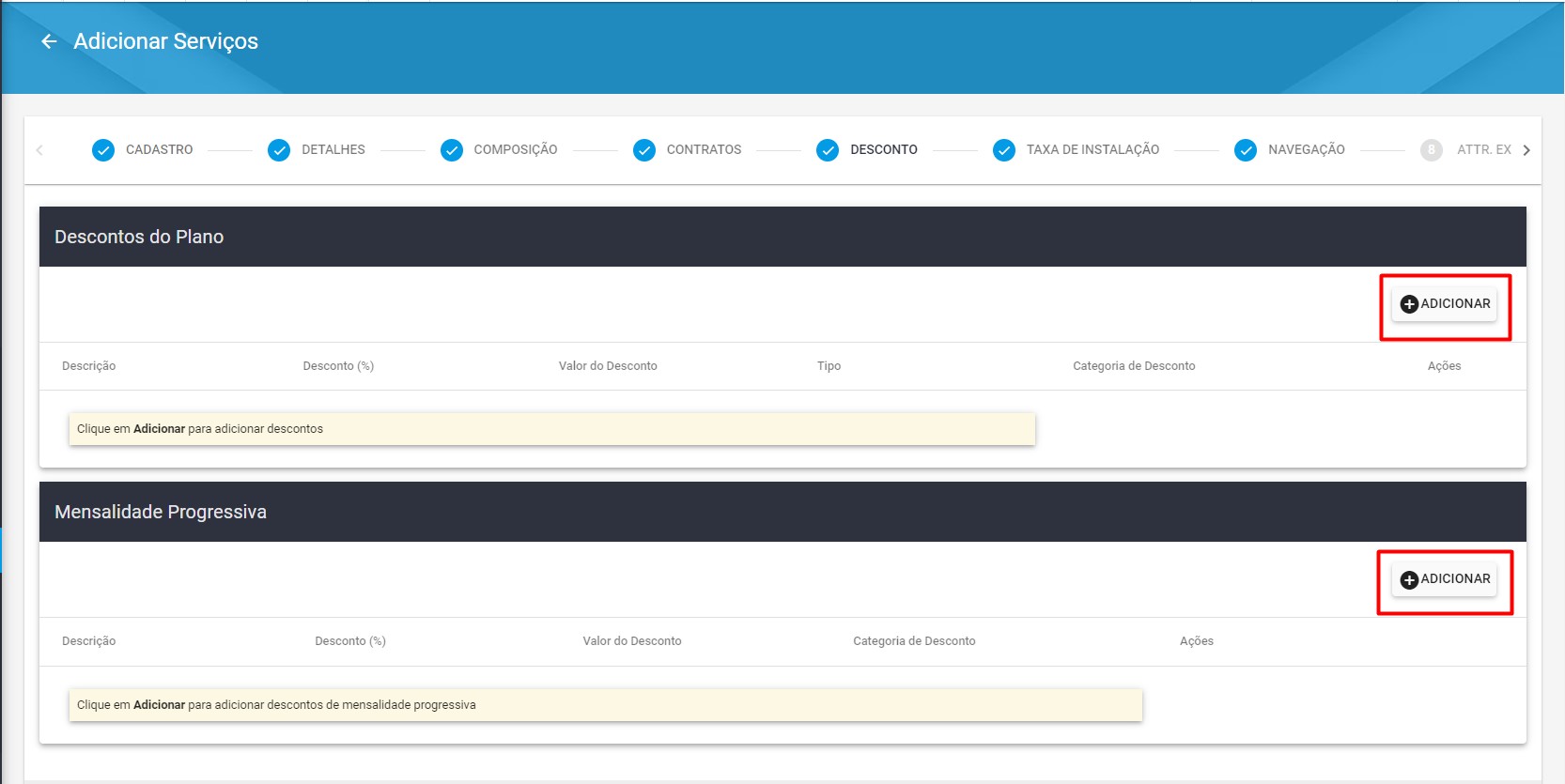Click the Tipo column header

(x=829, y=366)
